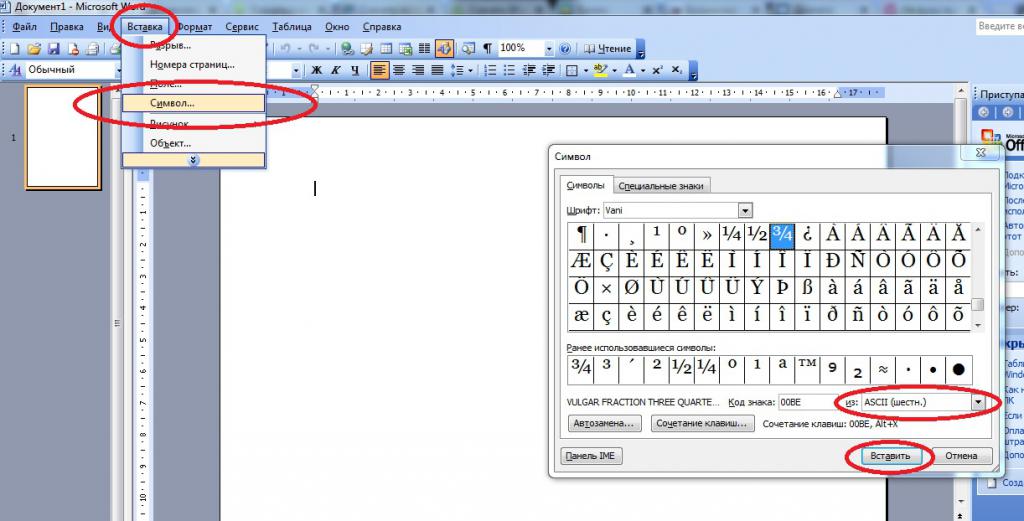Click the Вставить button

coord(890,456)
